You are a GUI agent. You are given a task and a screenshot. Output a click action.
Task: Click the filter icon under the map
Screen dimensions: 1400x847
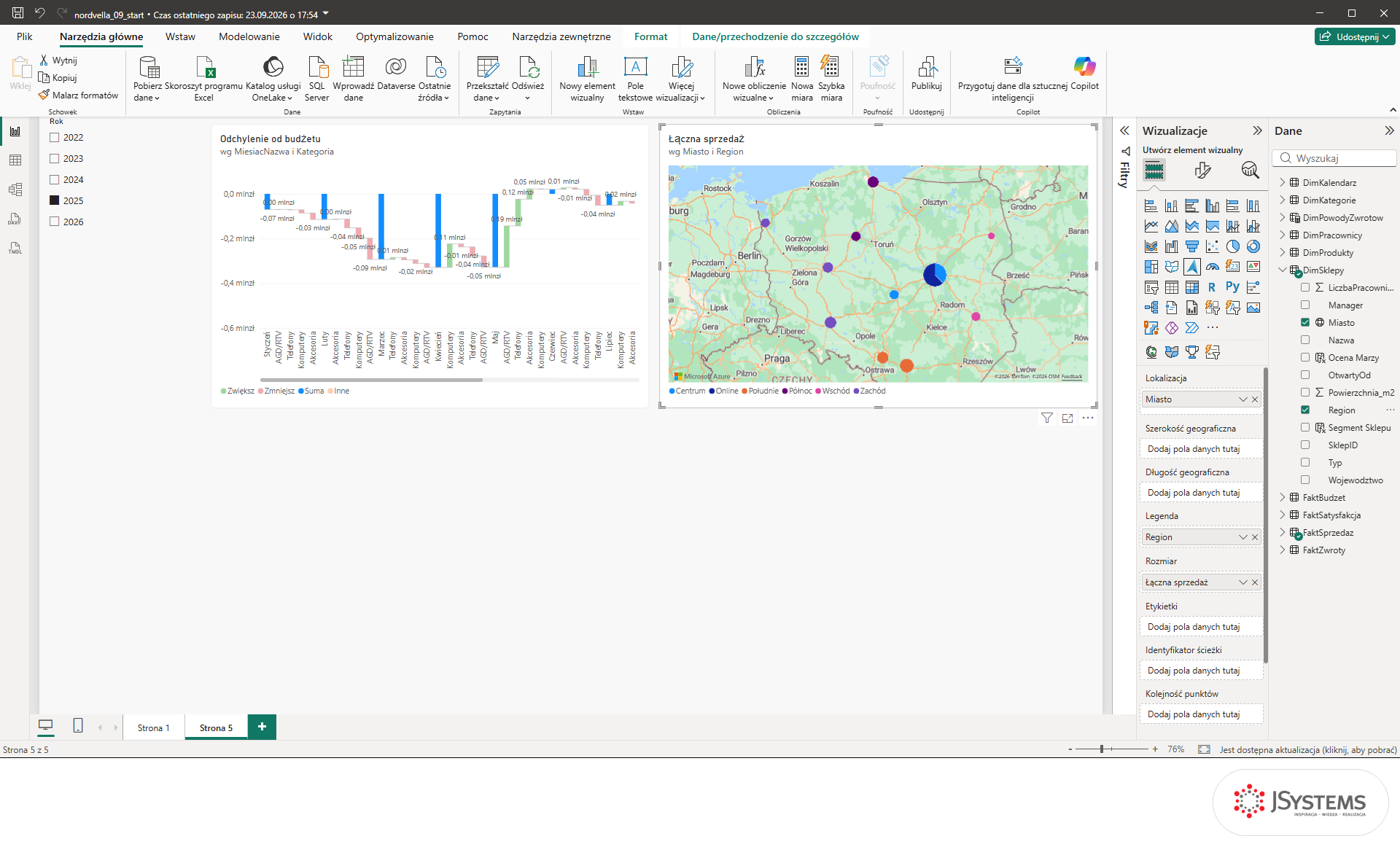(x=1047, y=418)
